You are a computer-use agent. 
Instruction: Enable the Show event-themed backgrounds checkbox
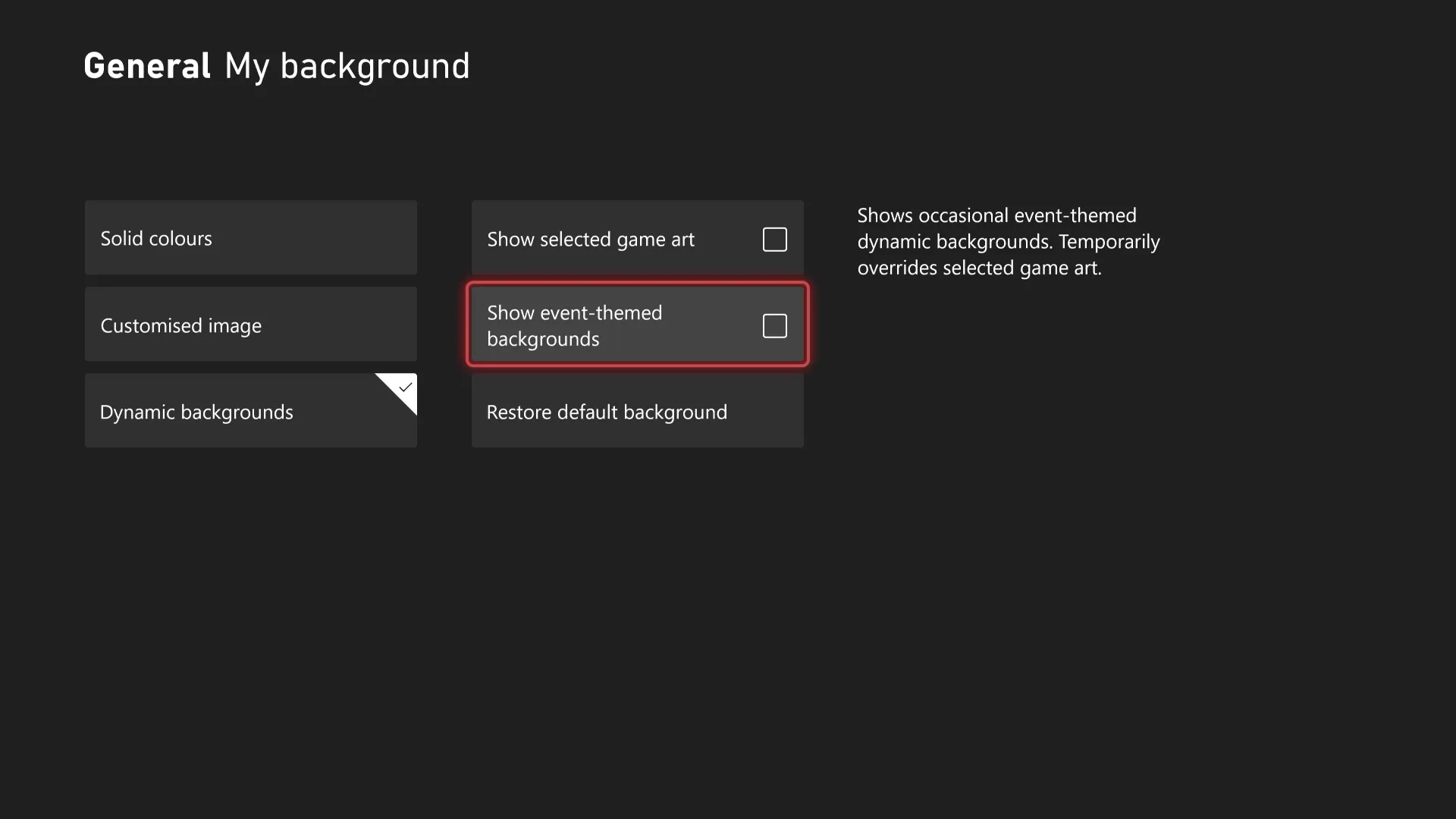coord(774,326)
